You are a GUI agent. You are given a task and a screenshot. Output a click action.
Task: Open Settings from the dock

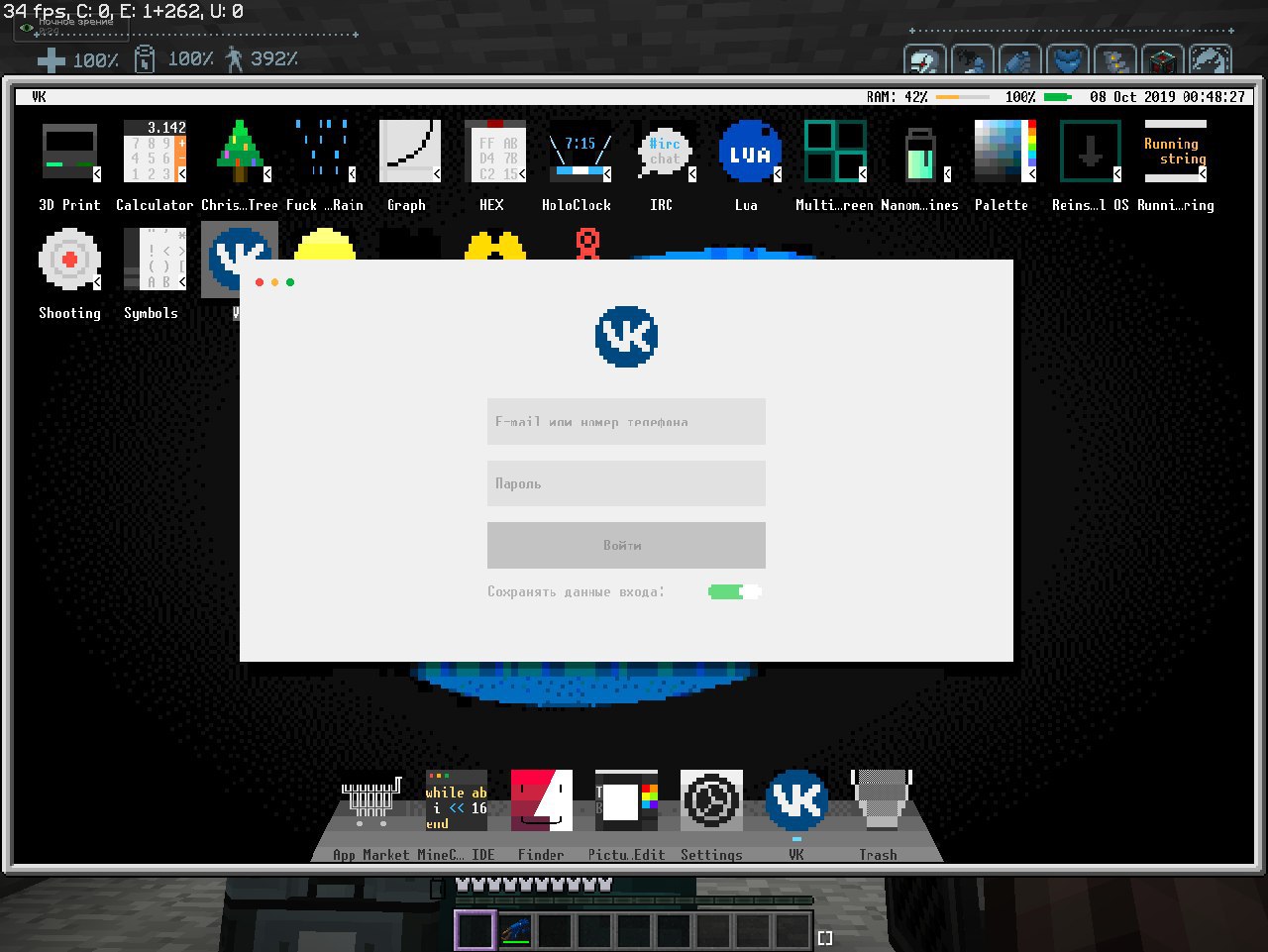[x=712, y=801]
